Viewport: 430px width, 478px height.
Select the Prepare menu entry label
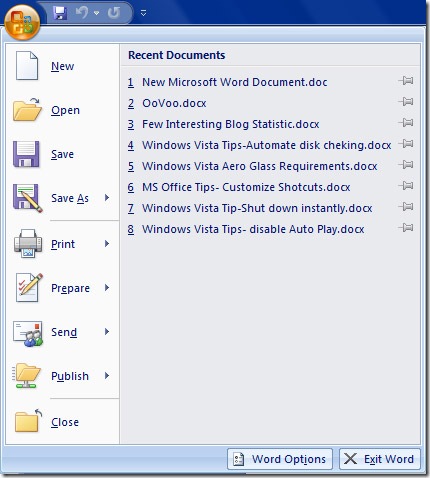click(x=70, y=288)
